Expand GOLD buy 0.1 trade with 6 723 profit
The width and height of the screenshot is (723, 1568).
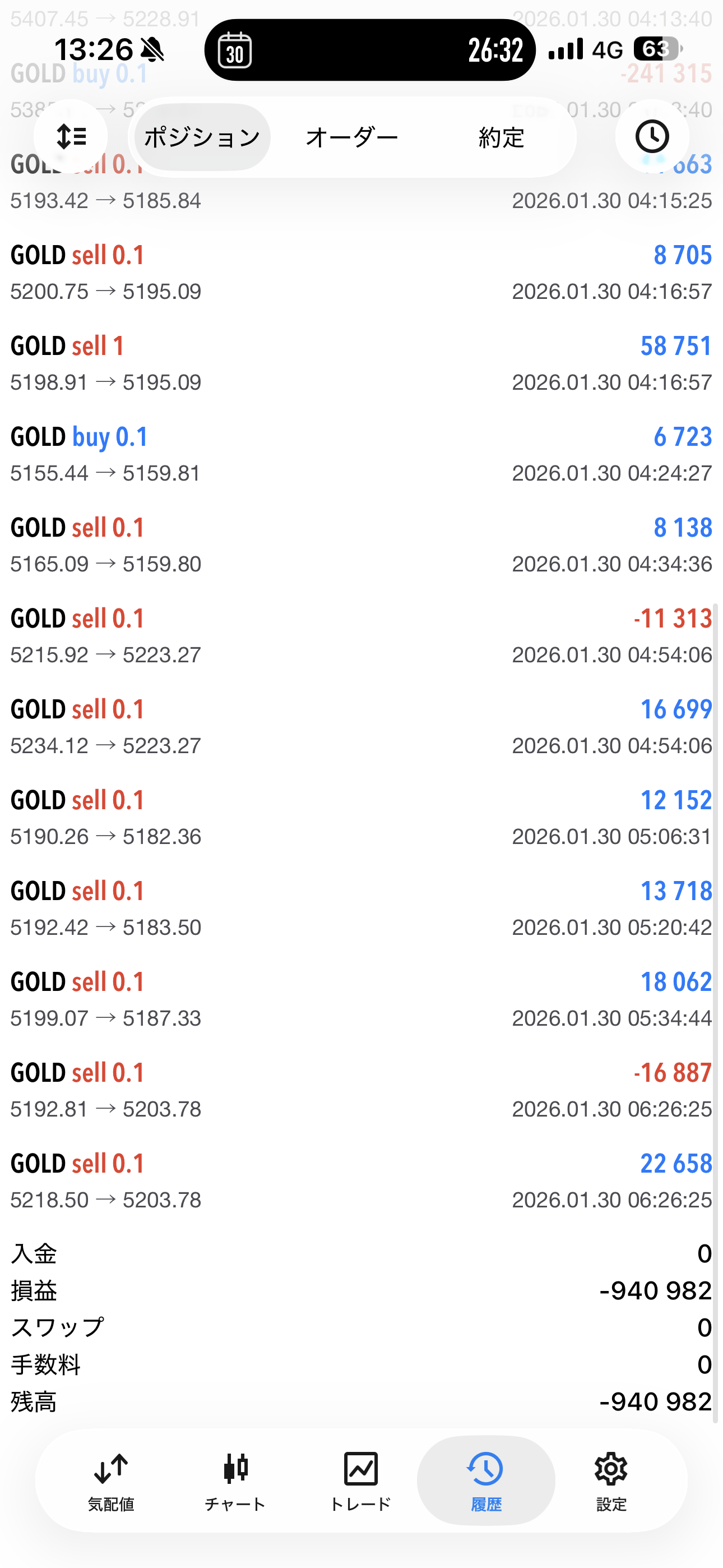(361, 454)
